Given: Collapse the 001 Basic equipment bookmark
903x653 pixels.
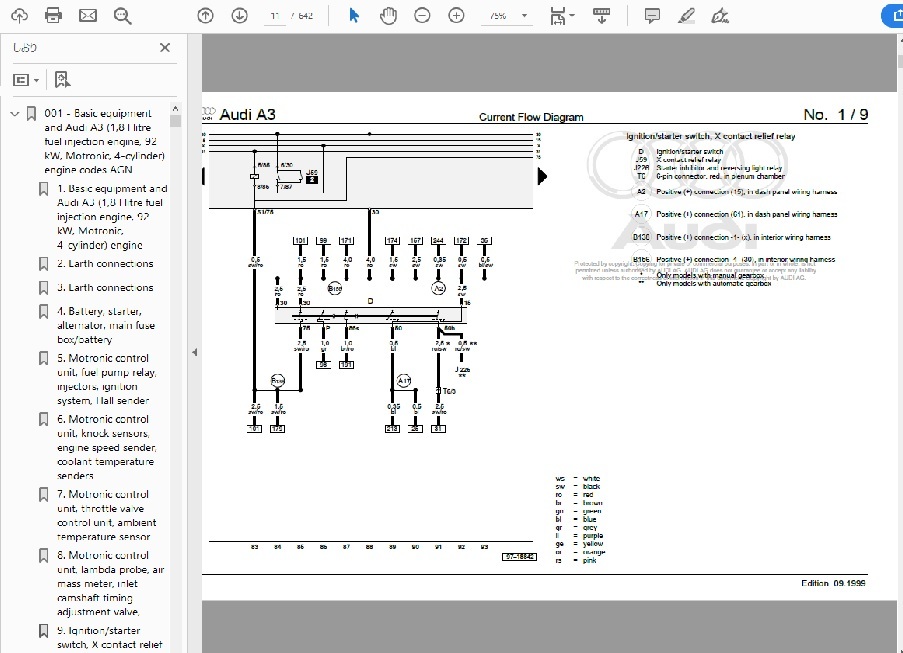Looking at the screenshot, I should pyautogui.click(x=15, y=113).
